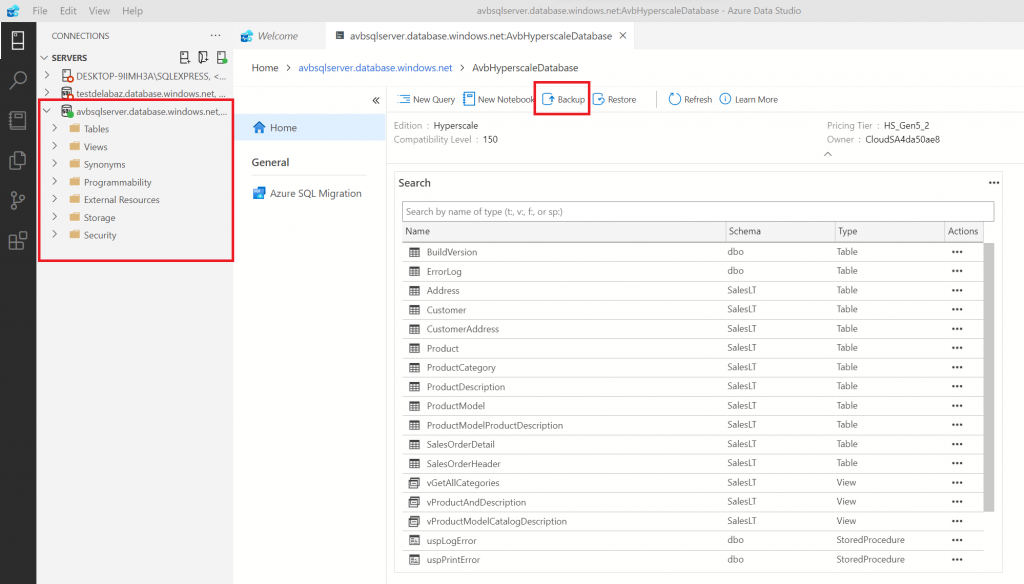Collapse the database properties header chevron

[827, 154]
